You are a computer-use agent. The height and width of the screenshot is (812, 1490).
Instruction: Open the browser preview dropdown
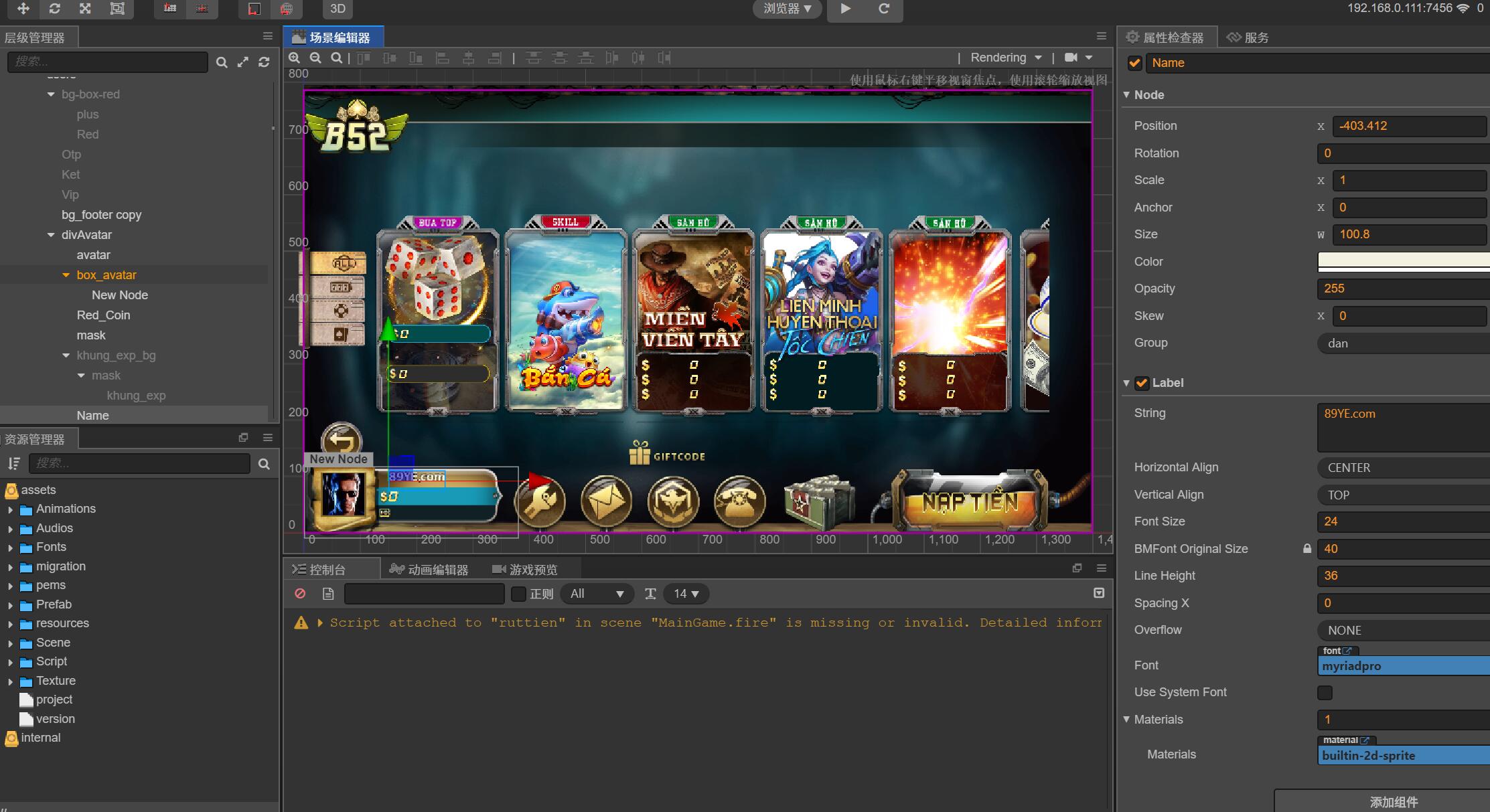(788, 9)
